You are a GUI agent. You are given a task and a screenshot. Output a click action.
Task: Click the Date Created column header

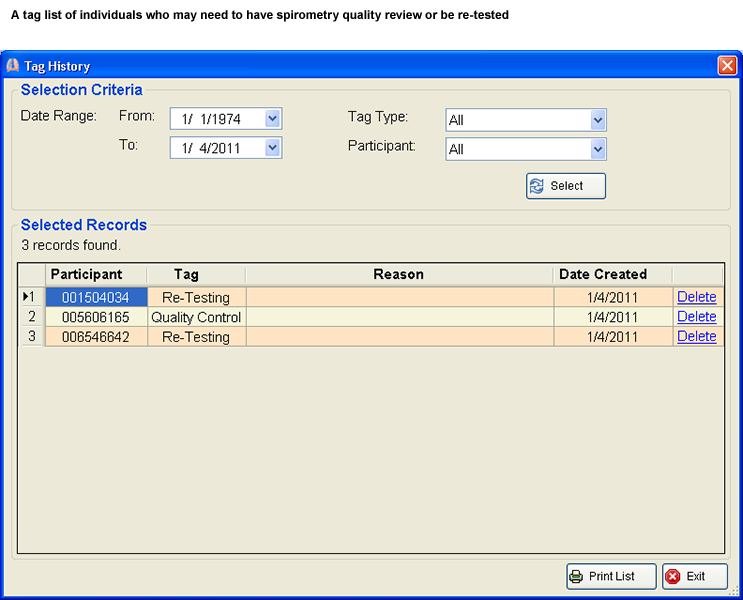pyautogui.click(x=603, y=274)
